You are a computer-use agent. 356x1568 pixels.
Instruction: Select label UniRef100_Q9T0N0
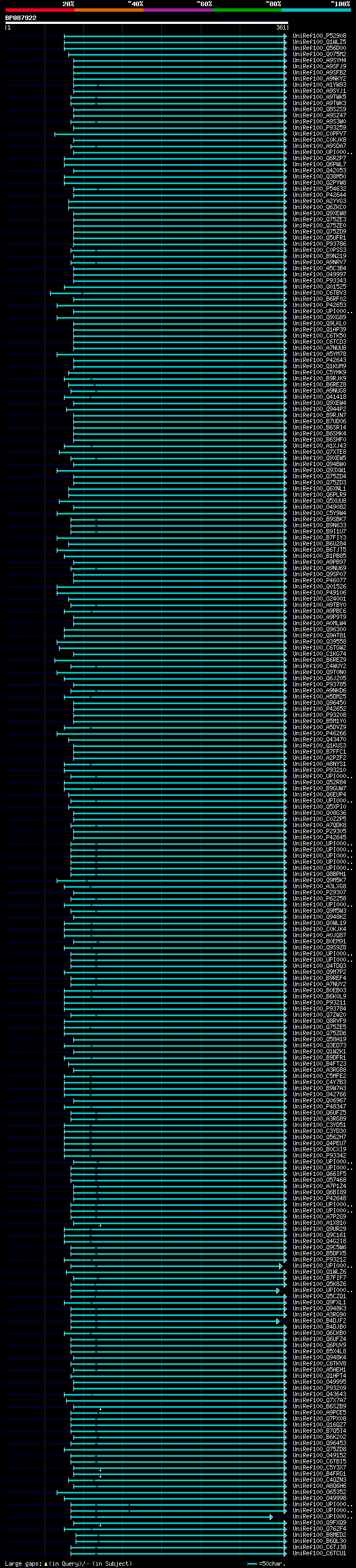[x=319, y=672]
